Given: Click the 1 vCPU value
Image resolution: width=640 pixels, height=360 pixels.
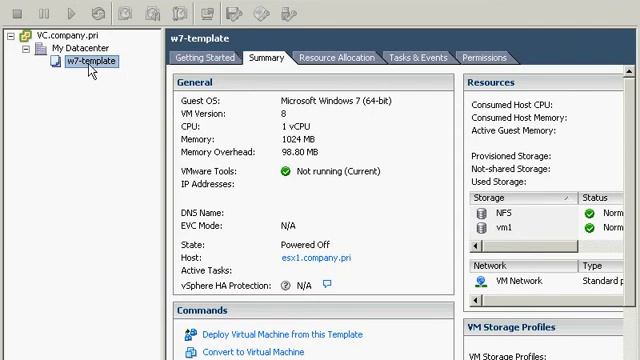Looking at the screenshot, I should 296,127.
